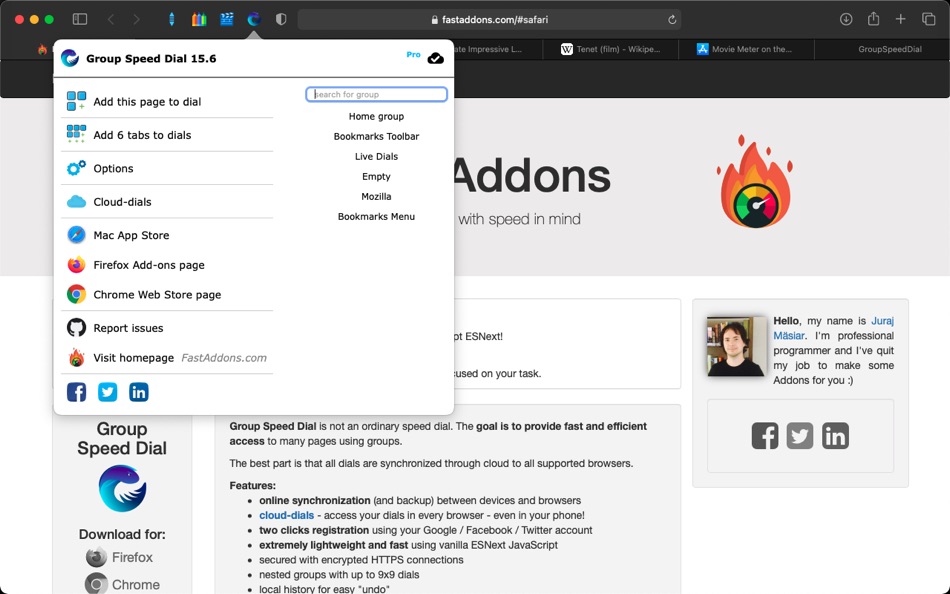
Task: Go back with Safari back arrow
Action: (111, 19)
